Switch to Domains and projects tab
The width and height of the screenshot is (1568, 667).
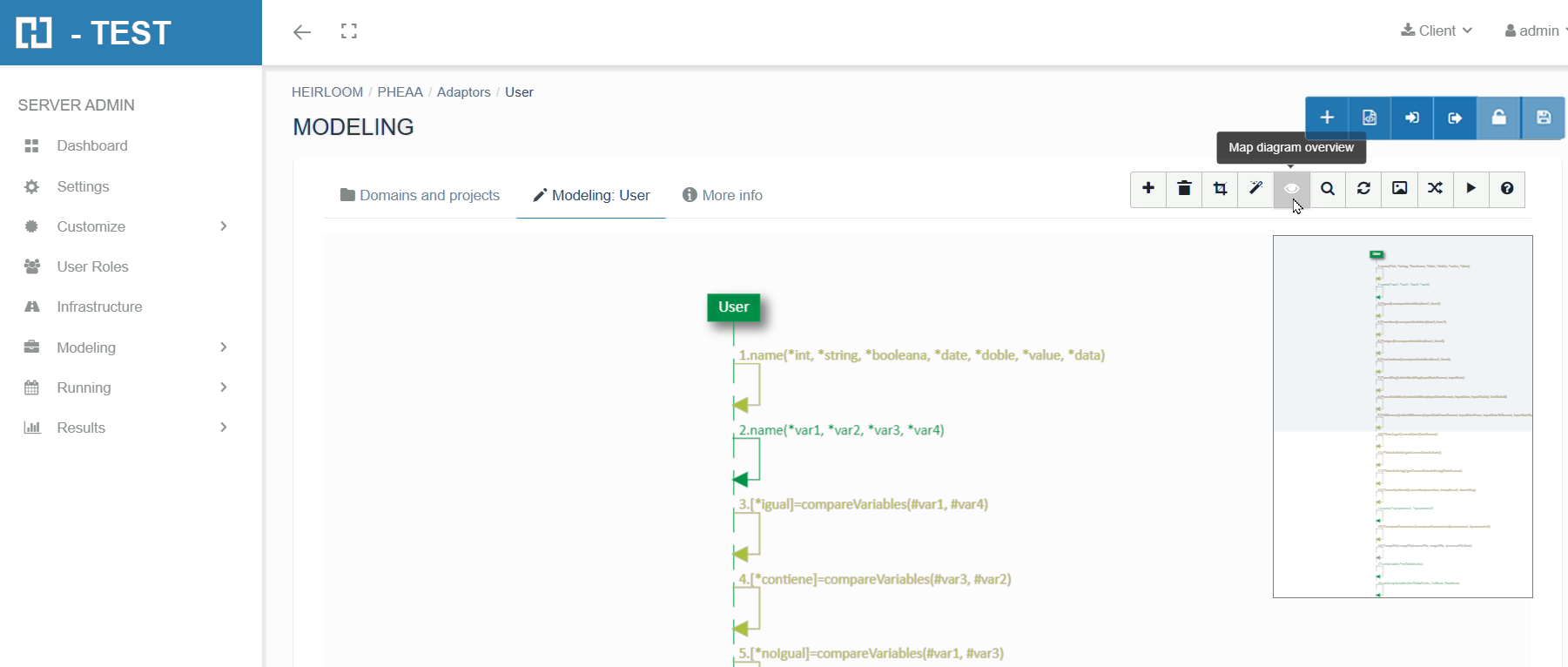point(420,195)
